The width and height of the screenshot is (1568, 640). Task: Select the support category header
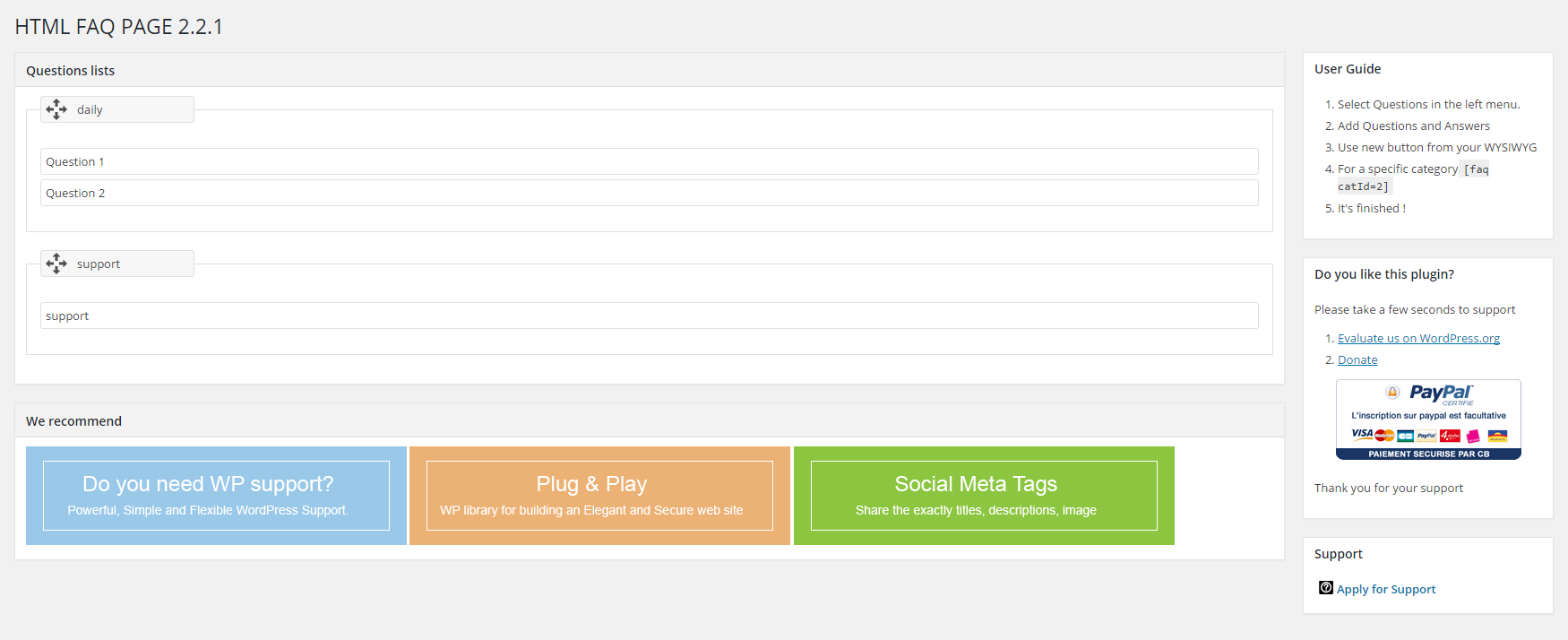point(117,264)
